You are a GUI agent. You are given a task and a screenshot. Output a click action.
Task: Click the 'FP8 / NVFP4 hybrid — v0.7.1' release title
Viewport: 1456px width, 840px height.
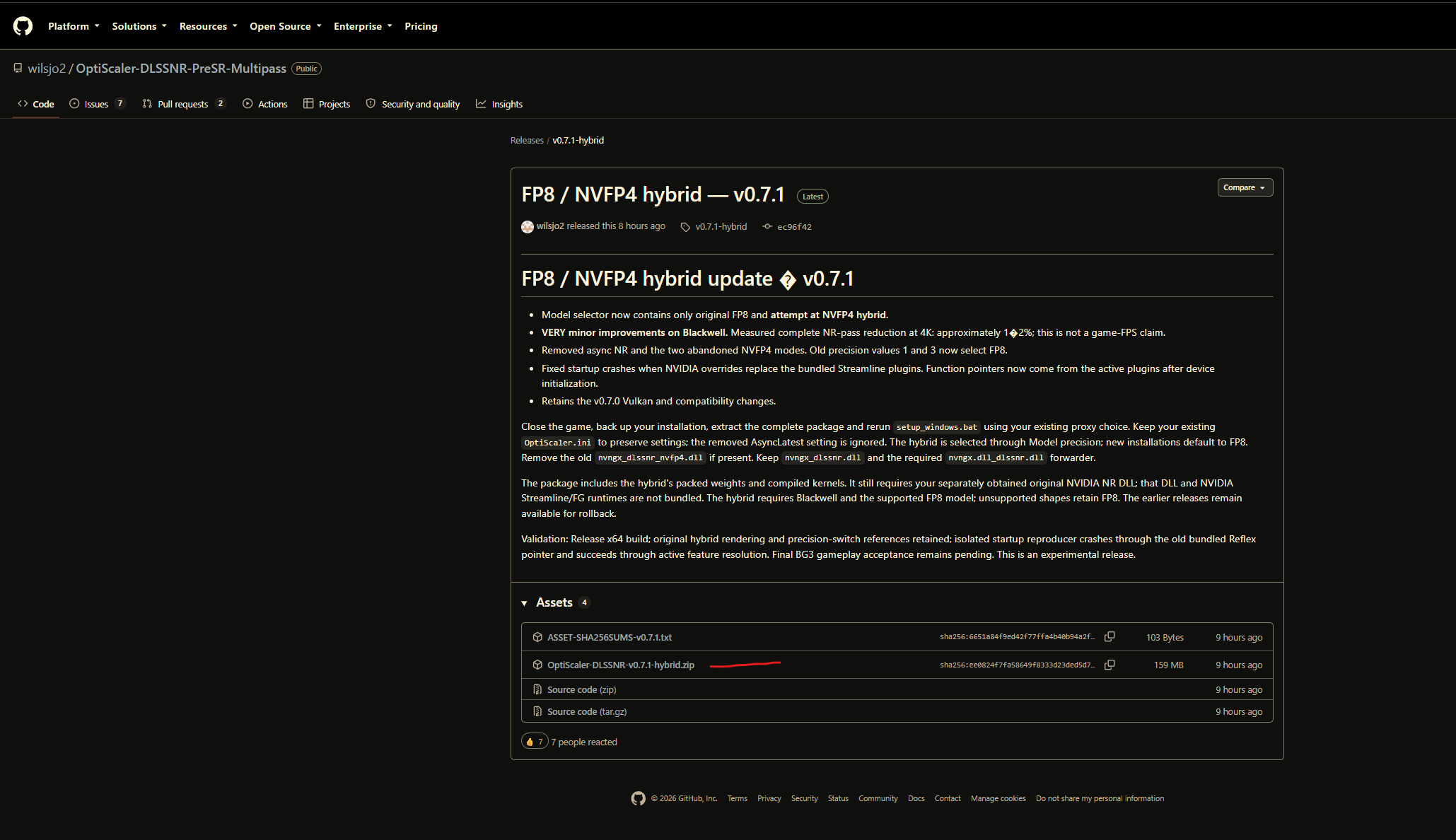653,194
